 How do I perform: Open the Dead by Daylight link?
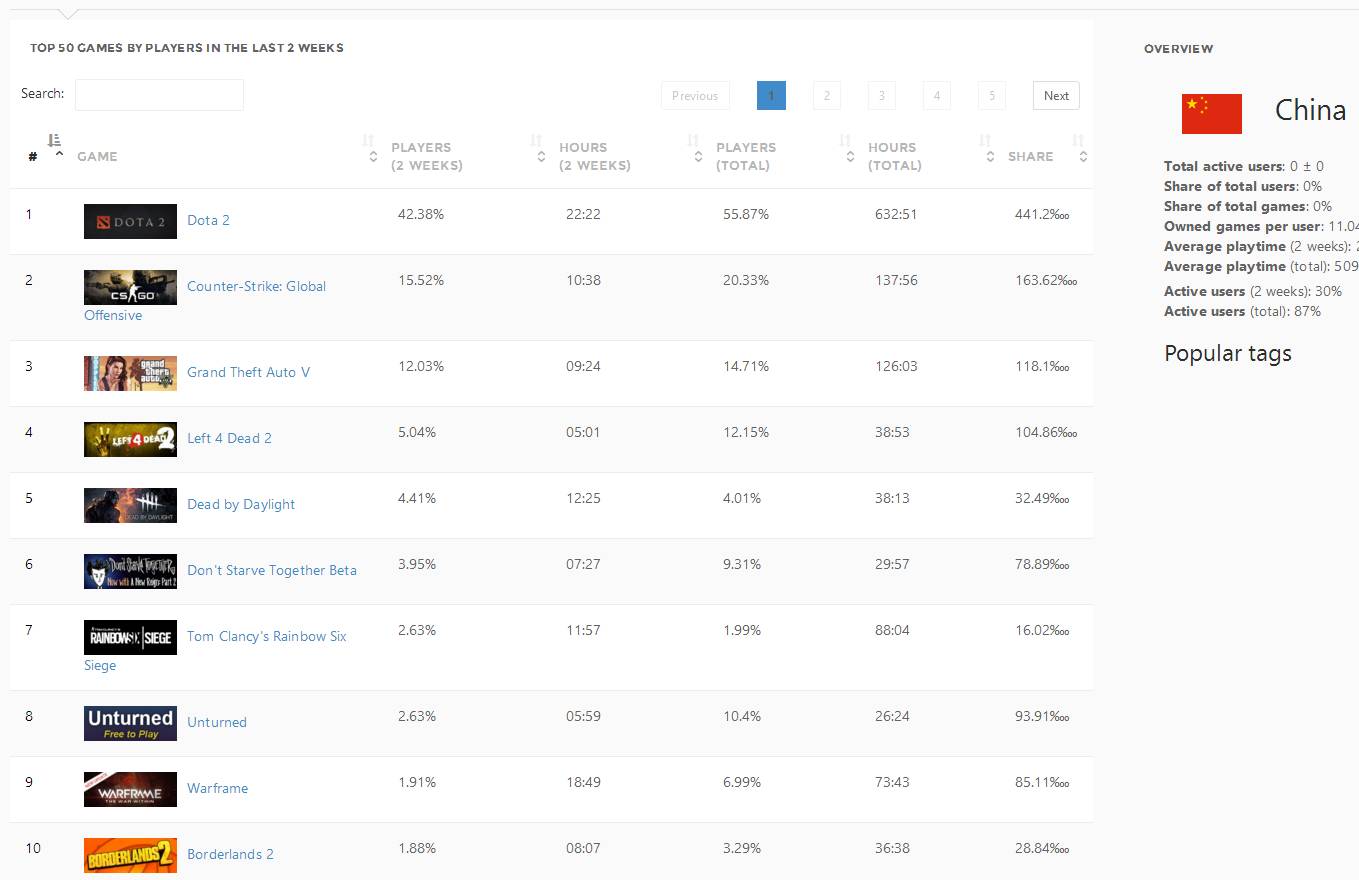pyautogui.click(x=241, y=504)
